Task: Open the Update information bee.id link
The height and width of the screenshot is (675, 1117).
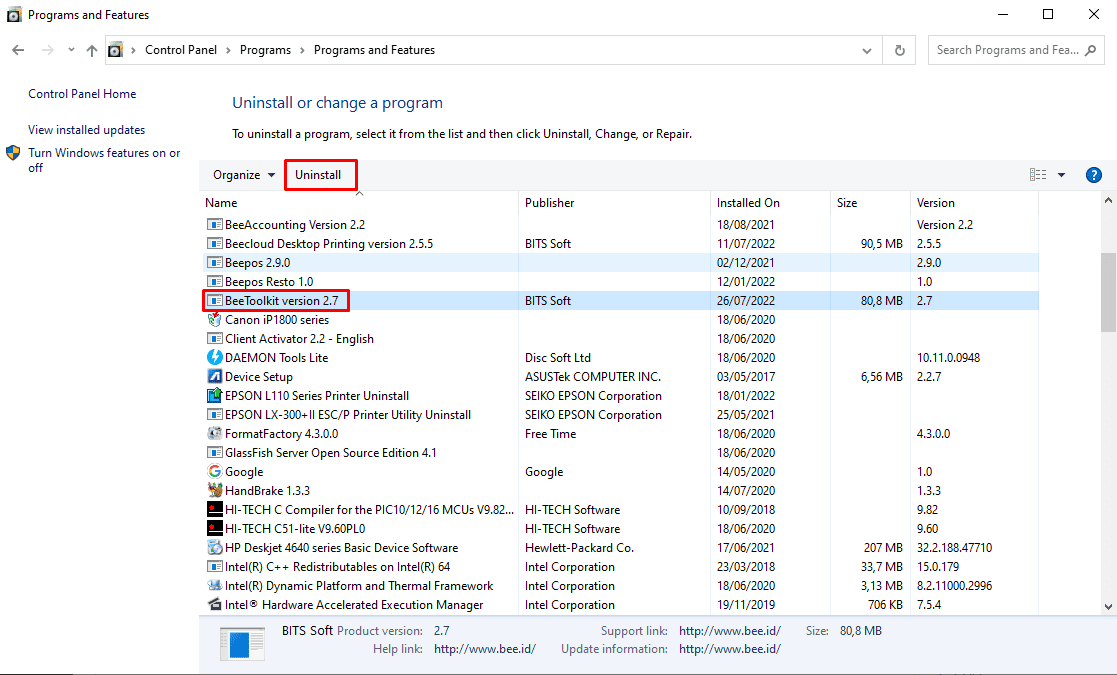Action: point(729,649)
